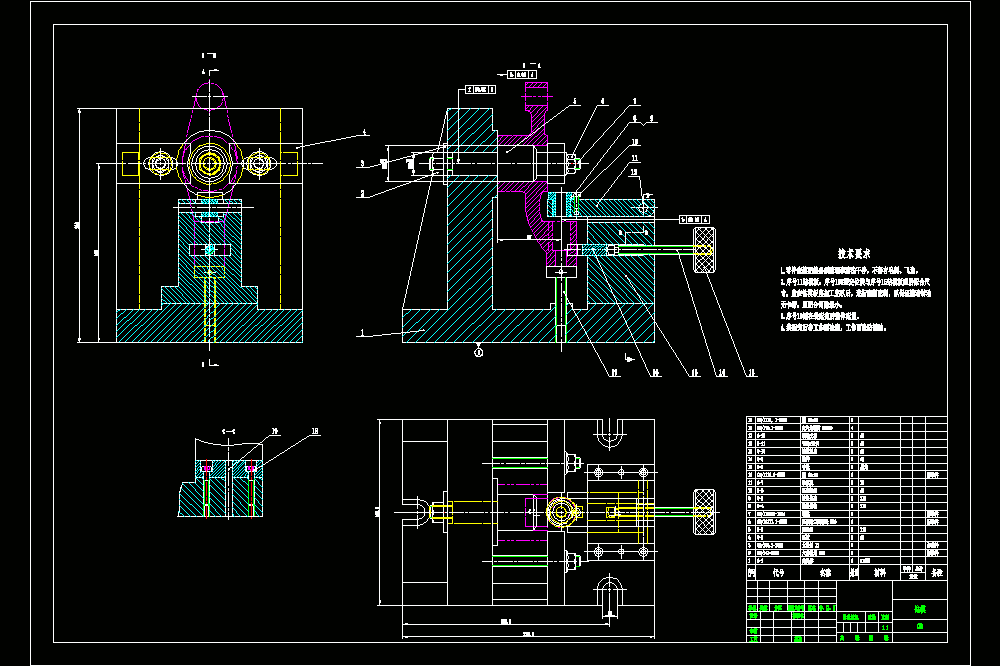Select the yellow hex nut in left view center
Viewport: 1000px width, 666px height.
[209, 163]
